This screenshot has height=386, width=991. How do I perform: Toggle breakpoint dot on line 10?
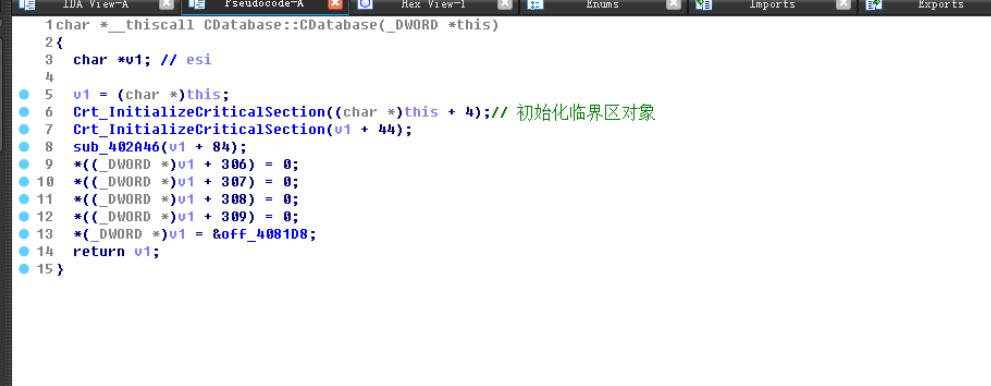(x=24, y=182)
